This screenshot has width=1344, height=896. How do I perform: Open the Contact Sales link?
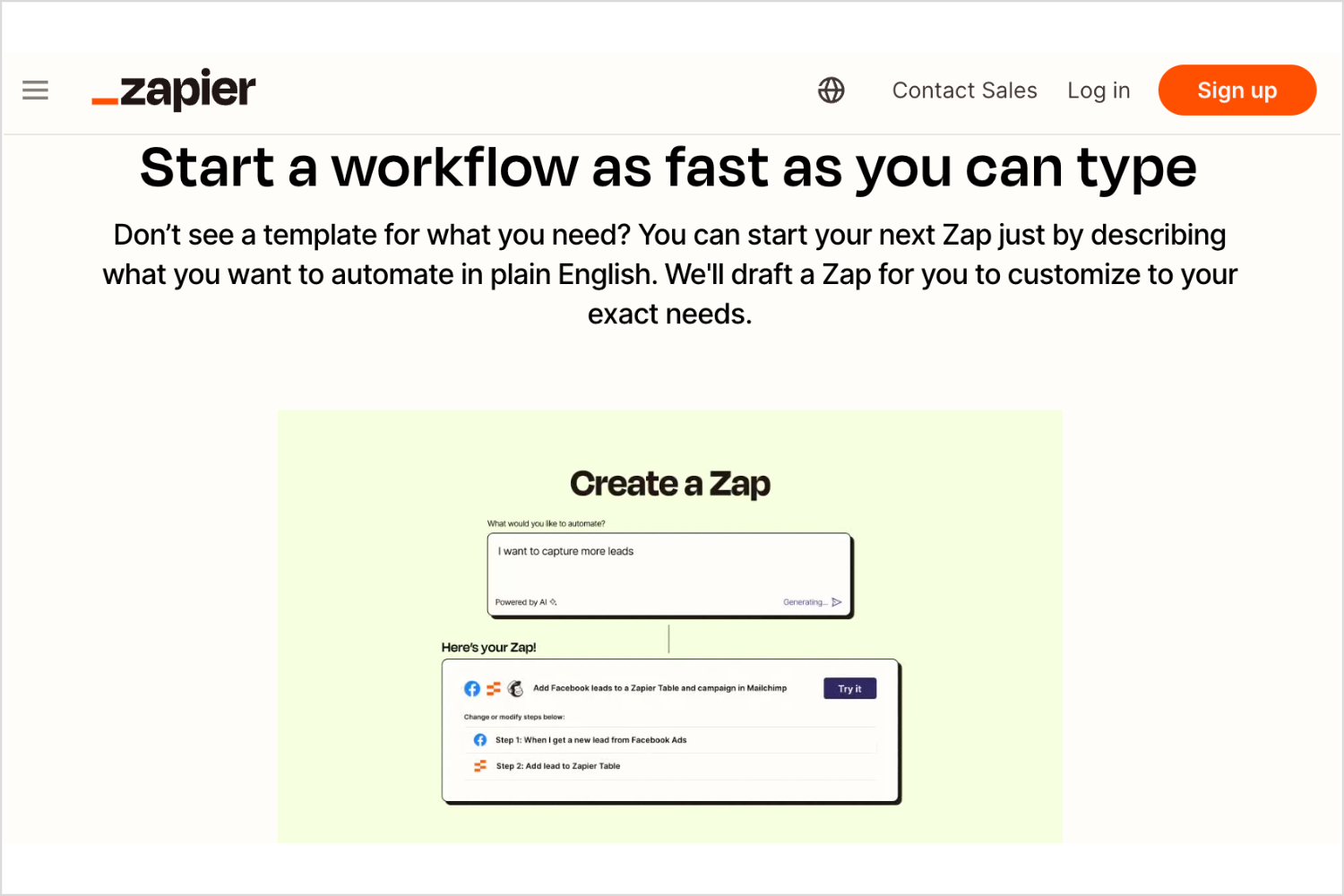pyautogui.click(x=964, y=90)
